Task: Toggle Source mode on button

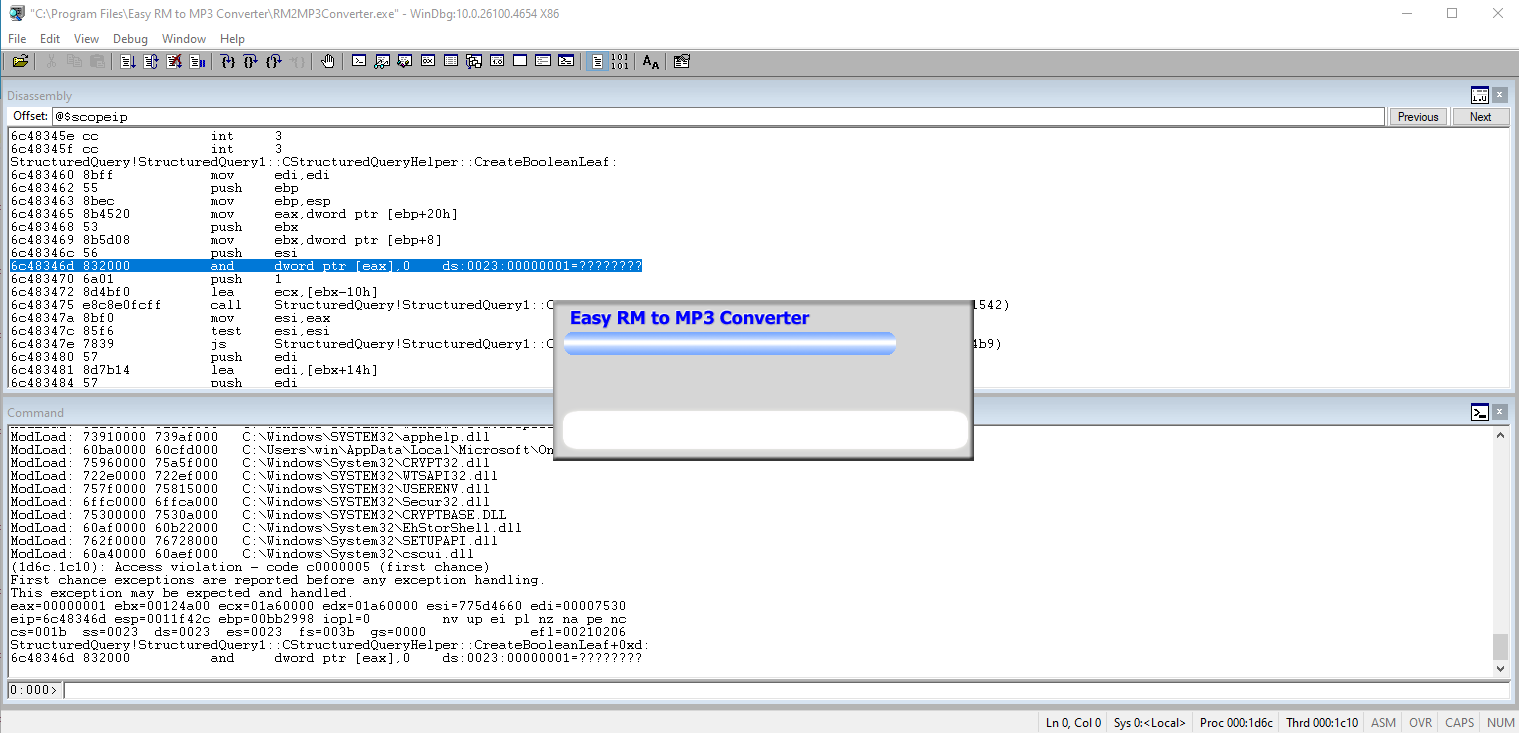Action: (597, 62)
